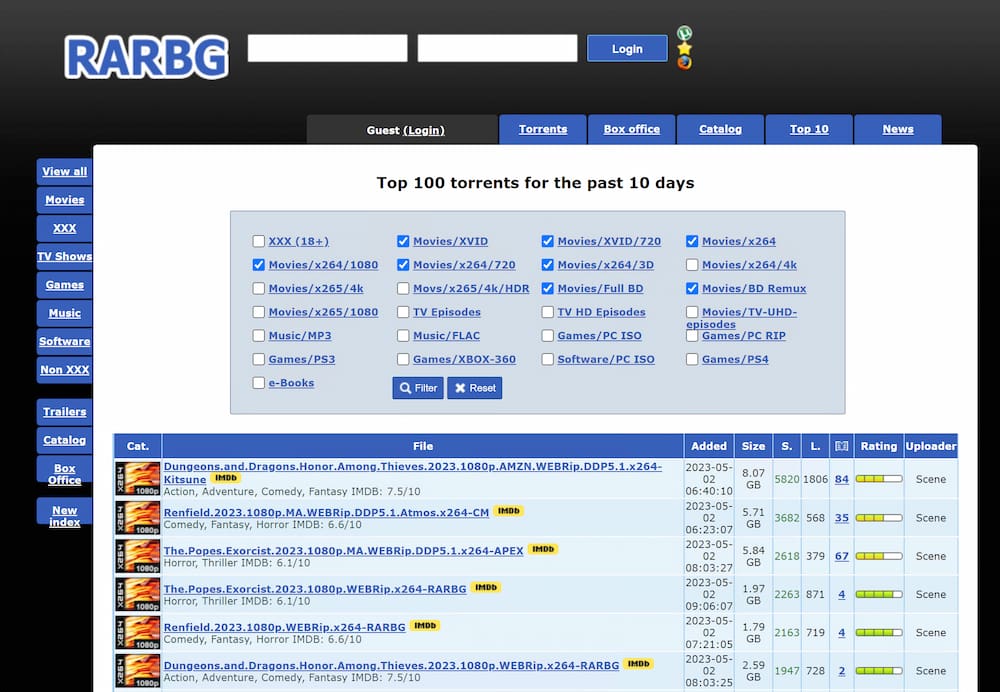This screenshot has height=692, width=1000.
Task: Open category icon for The.Popes.Exorcist x264-RARBG row
Action: click(138, 594)
